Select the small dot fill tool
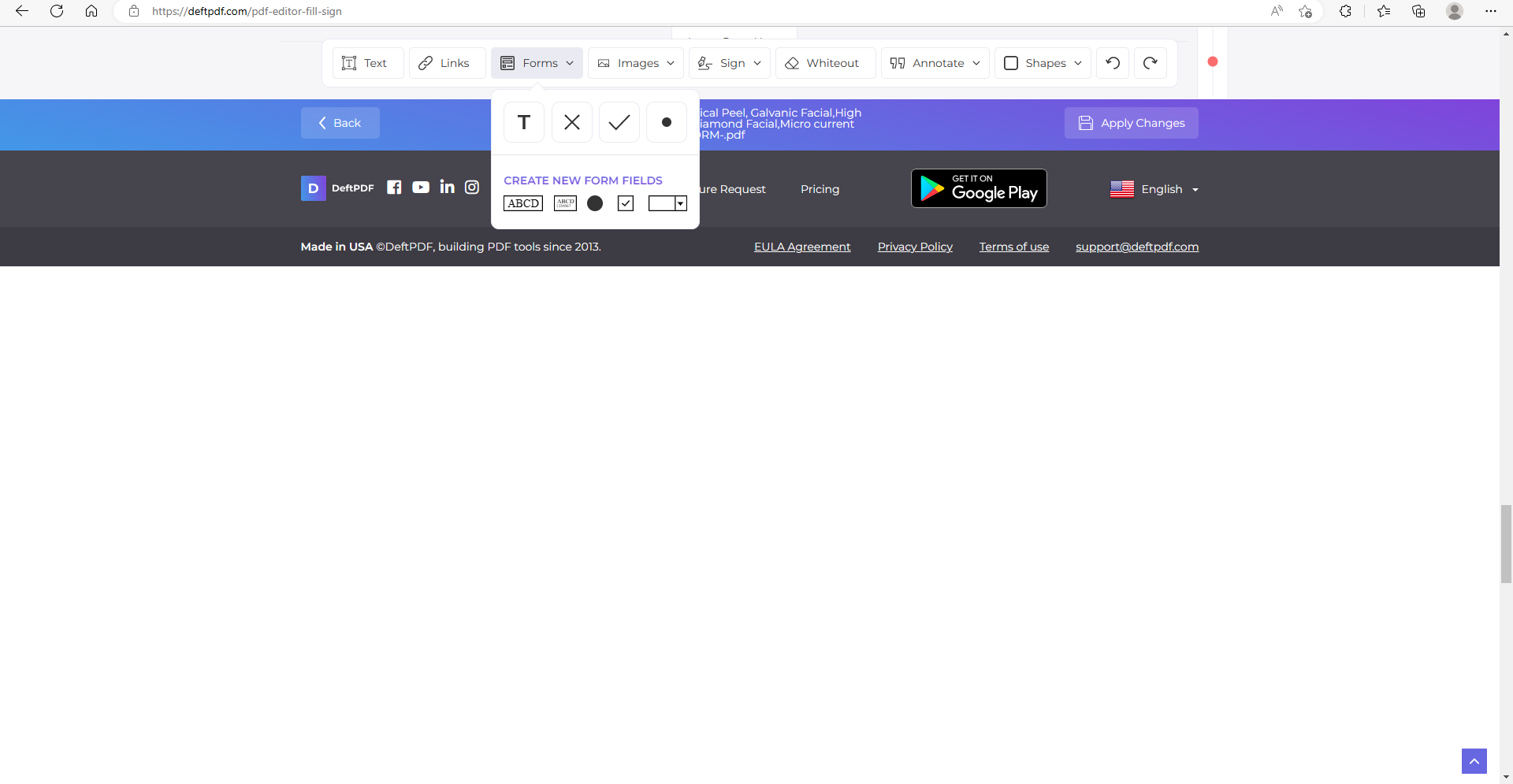This screenshot has height=784, width=1513. (667, 122)
